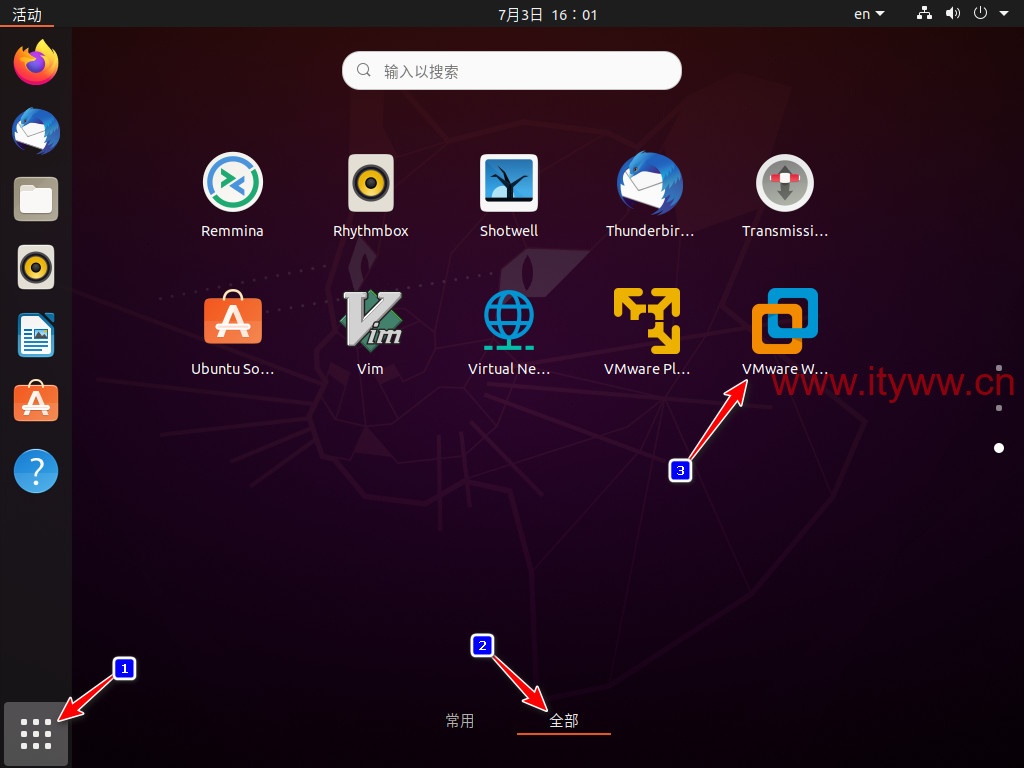Screen dimensions: 1024x768
Task: Open Ubuntu Software from the dock
Action: coord(36,402)
